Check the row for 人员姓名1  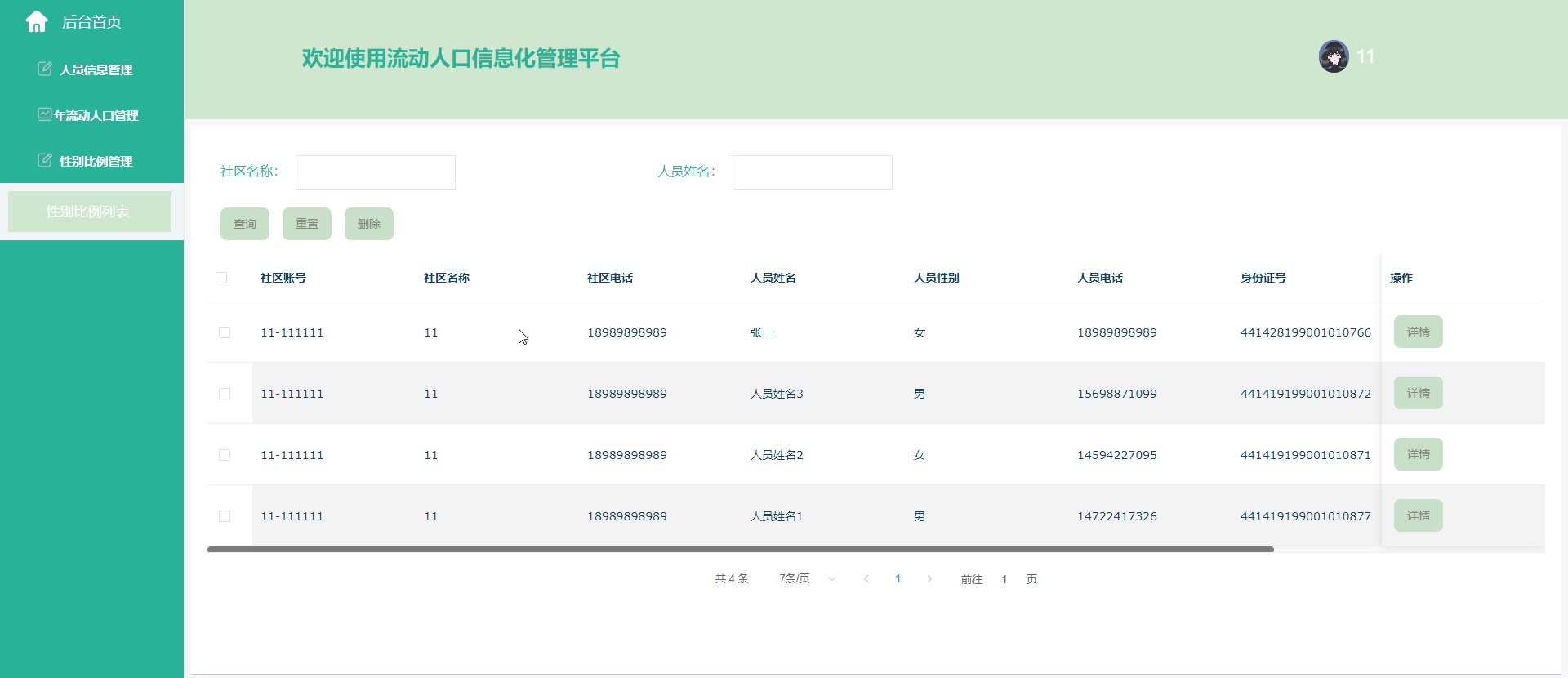click(225, 516)
